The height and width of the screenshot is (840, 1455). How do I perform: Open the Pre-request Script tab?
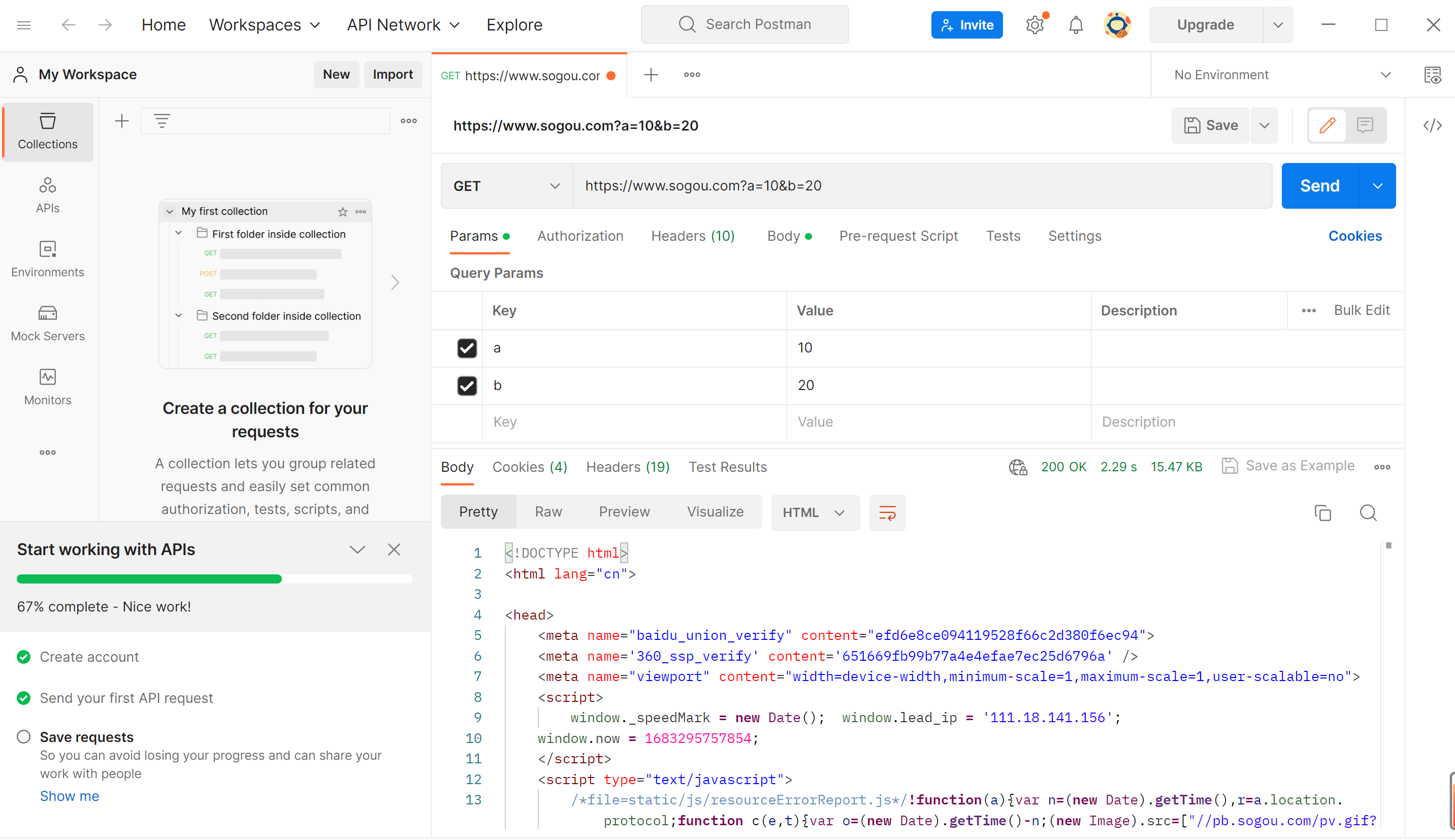click(898, 236)
